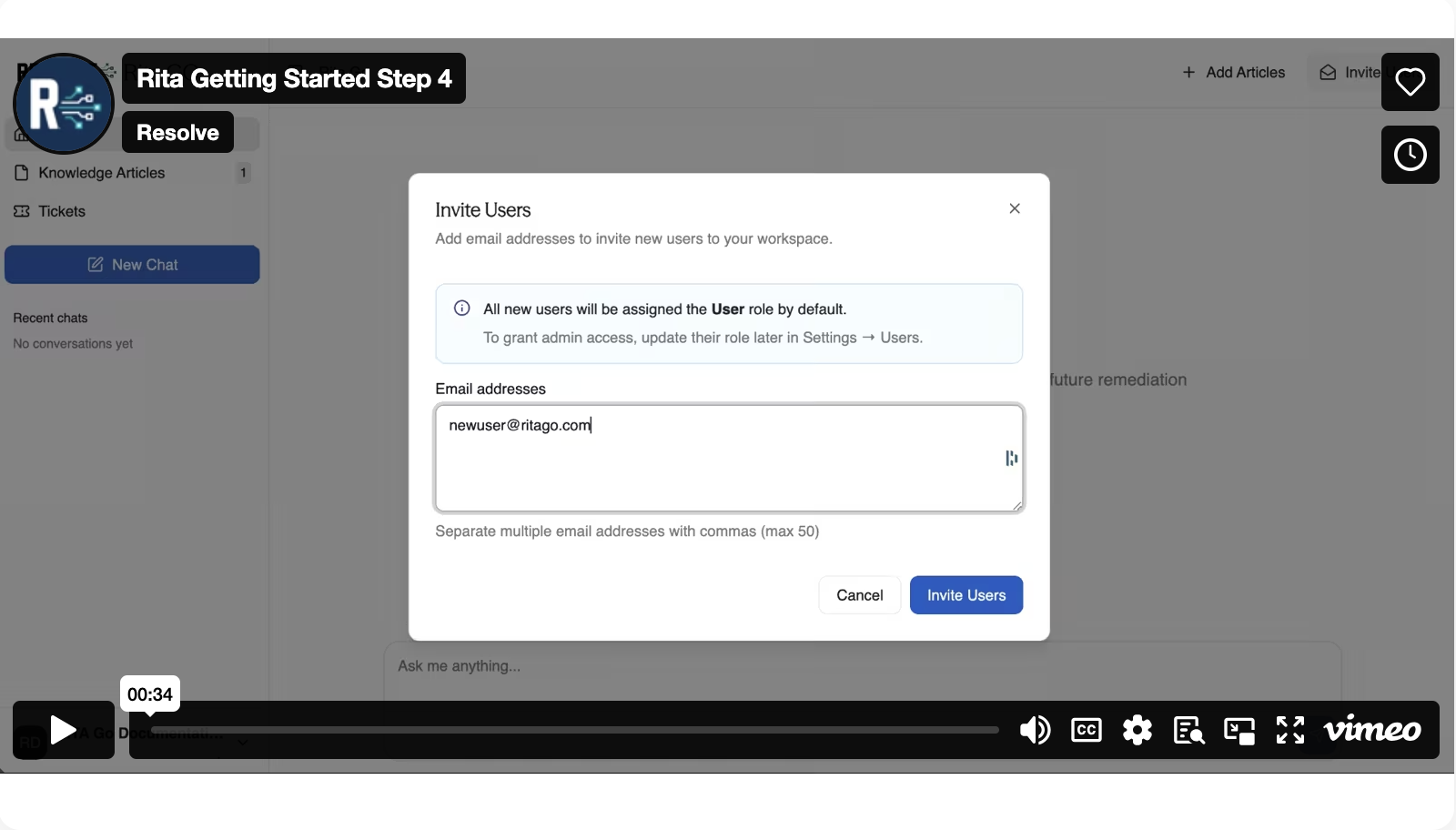Viewport: 1456px width, 830px height.
Task: Click the video progress bar
Action: pyautogui.click(x=573, y=730)
